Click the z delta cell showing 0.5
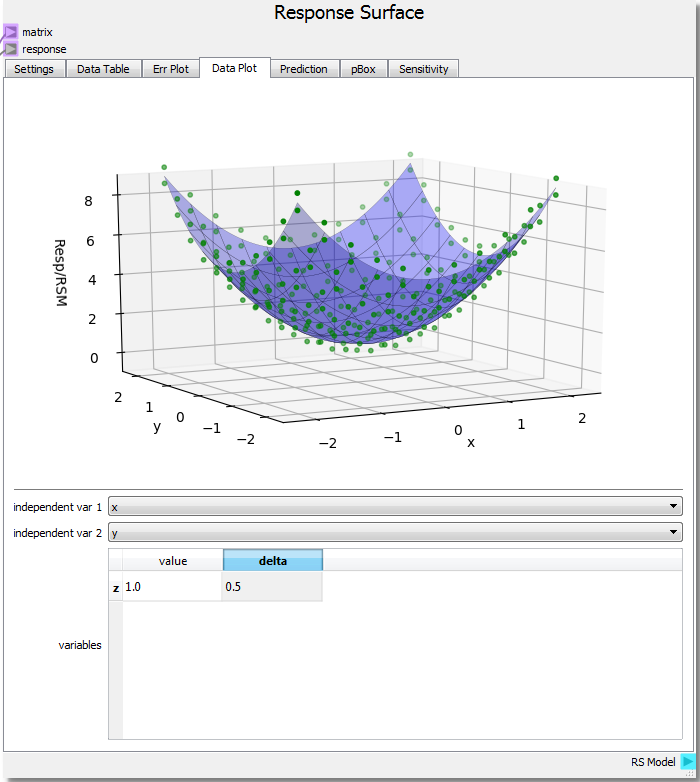 (272, 588)
